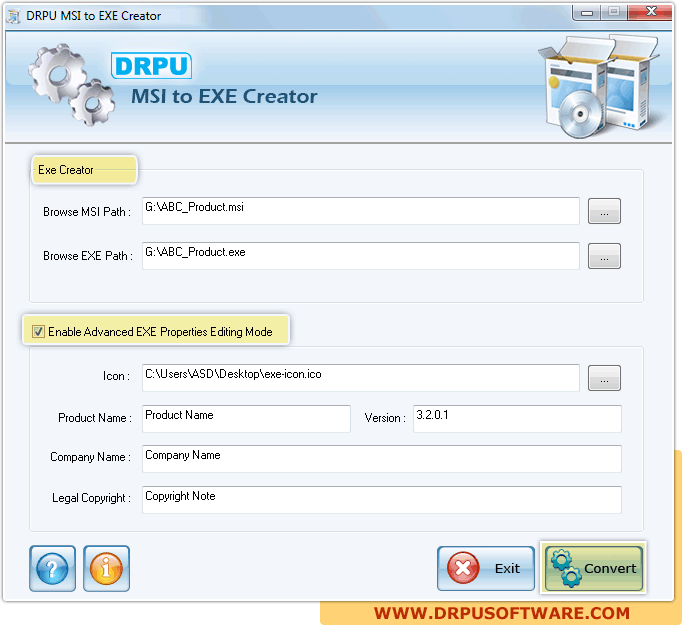Click the blue help question mark button
682x625 pixels.
[52, 568]
